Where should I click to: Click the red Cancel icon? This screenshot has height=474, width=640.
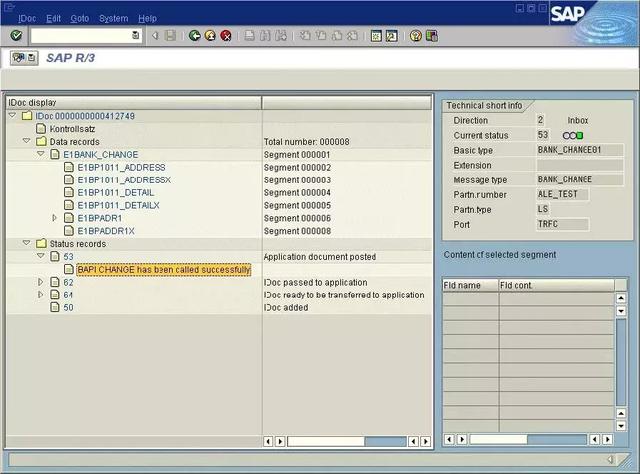pyautogui.click(x=226, y=36)
